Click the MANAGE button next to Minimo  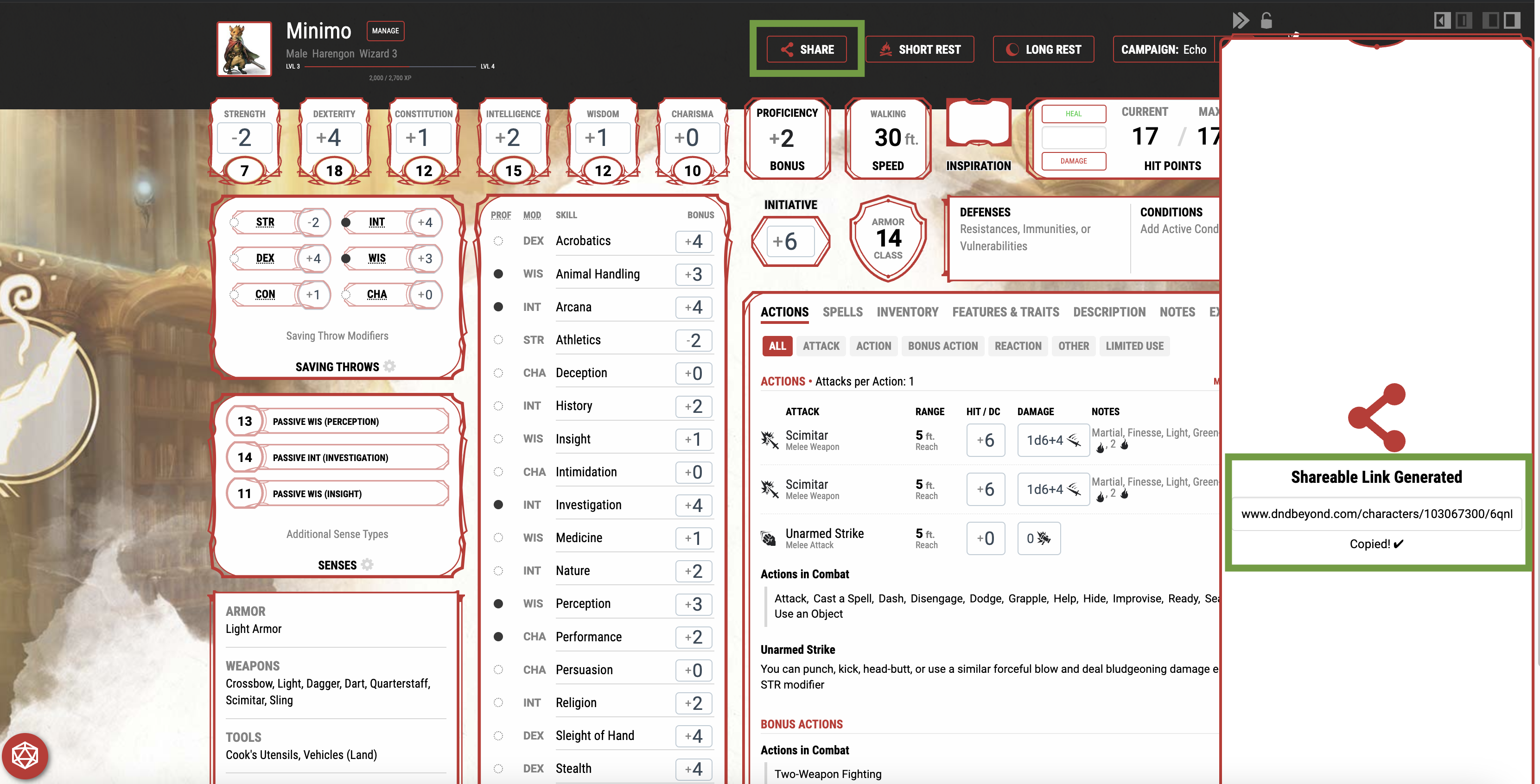tap(385, 31)
